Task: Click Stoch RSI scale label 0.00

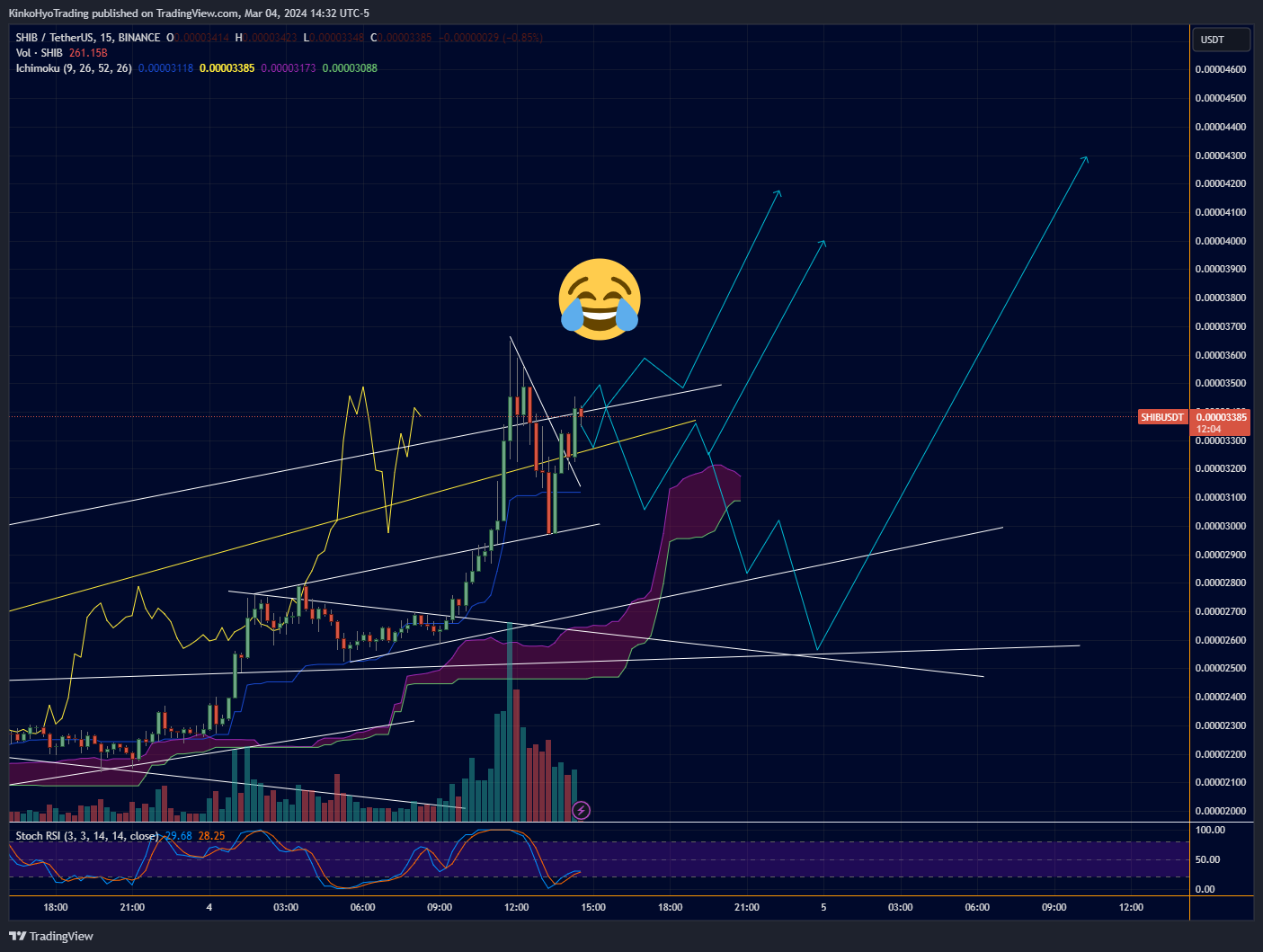Action: tap(1205, 889)
